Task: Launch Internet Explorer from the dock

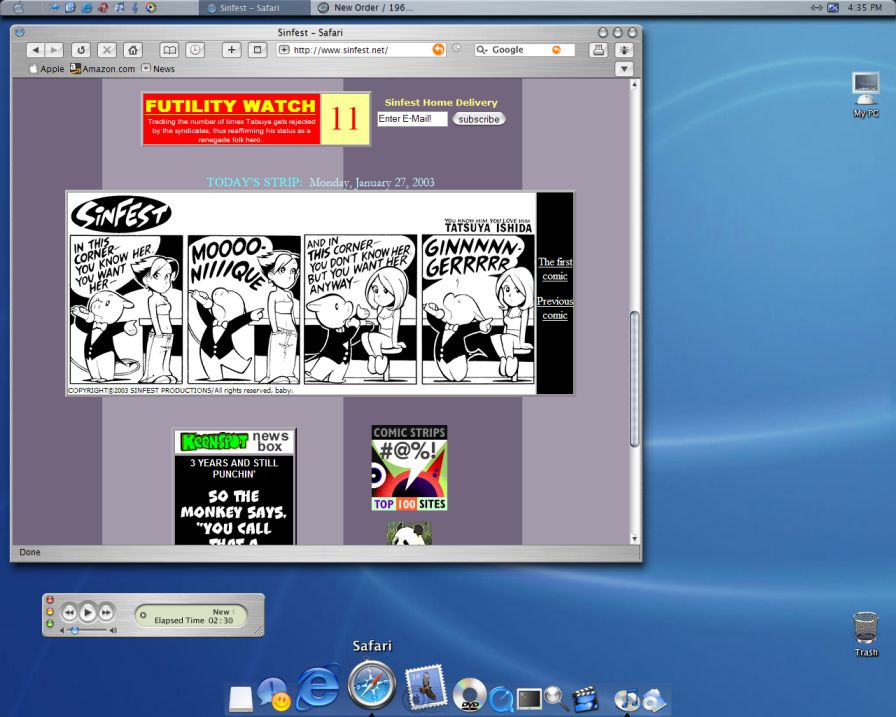Action: [318, 687]
